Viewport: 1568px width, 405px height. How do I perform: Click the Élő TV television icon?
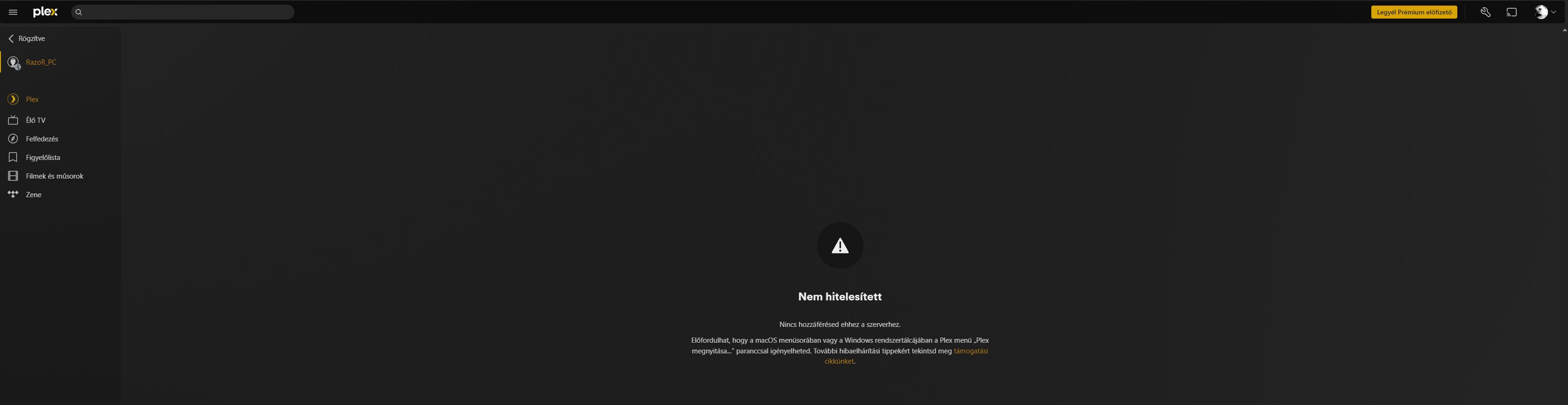(13, 120)
